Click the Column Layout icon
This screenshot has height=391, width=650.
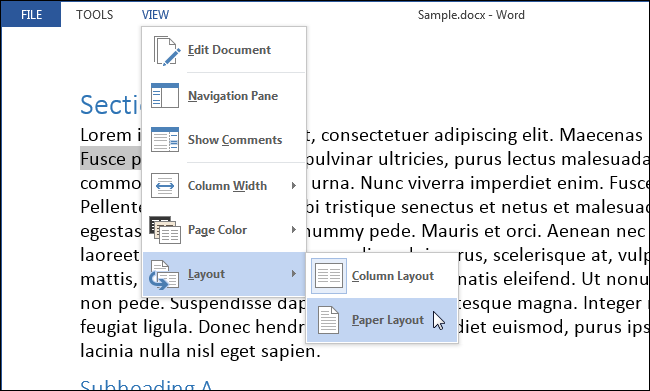coord(329,276)
